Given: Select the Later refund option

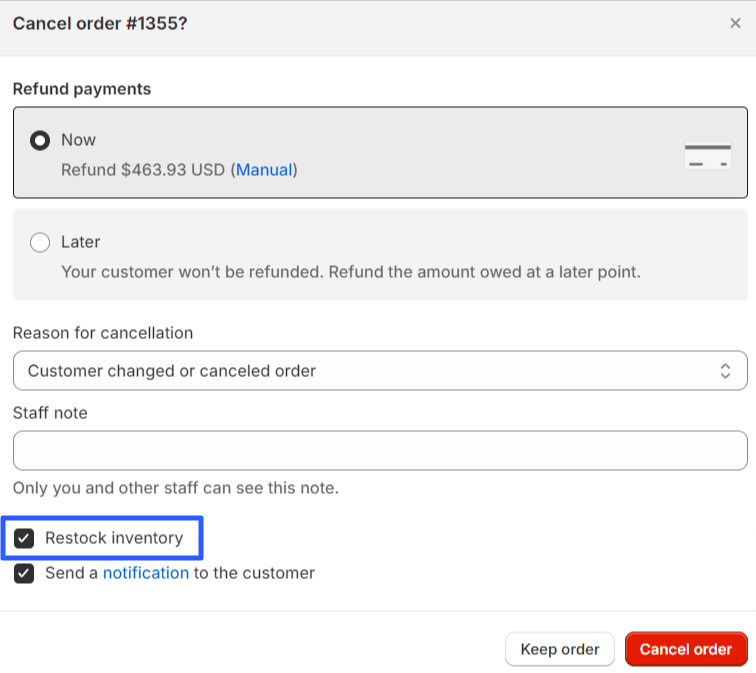Looking at the screenshot, I should [40, 242].
